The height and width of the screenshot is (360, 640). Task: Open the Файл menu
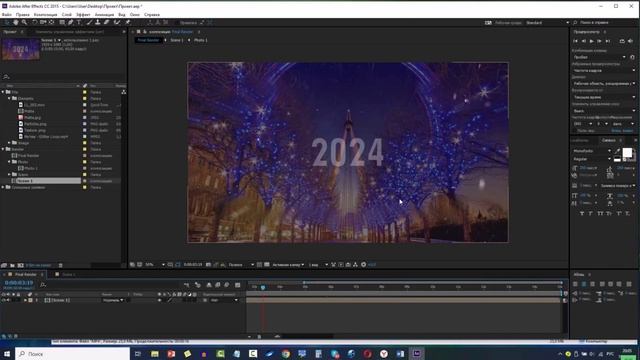[x=7, y=14]
